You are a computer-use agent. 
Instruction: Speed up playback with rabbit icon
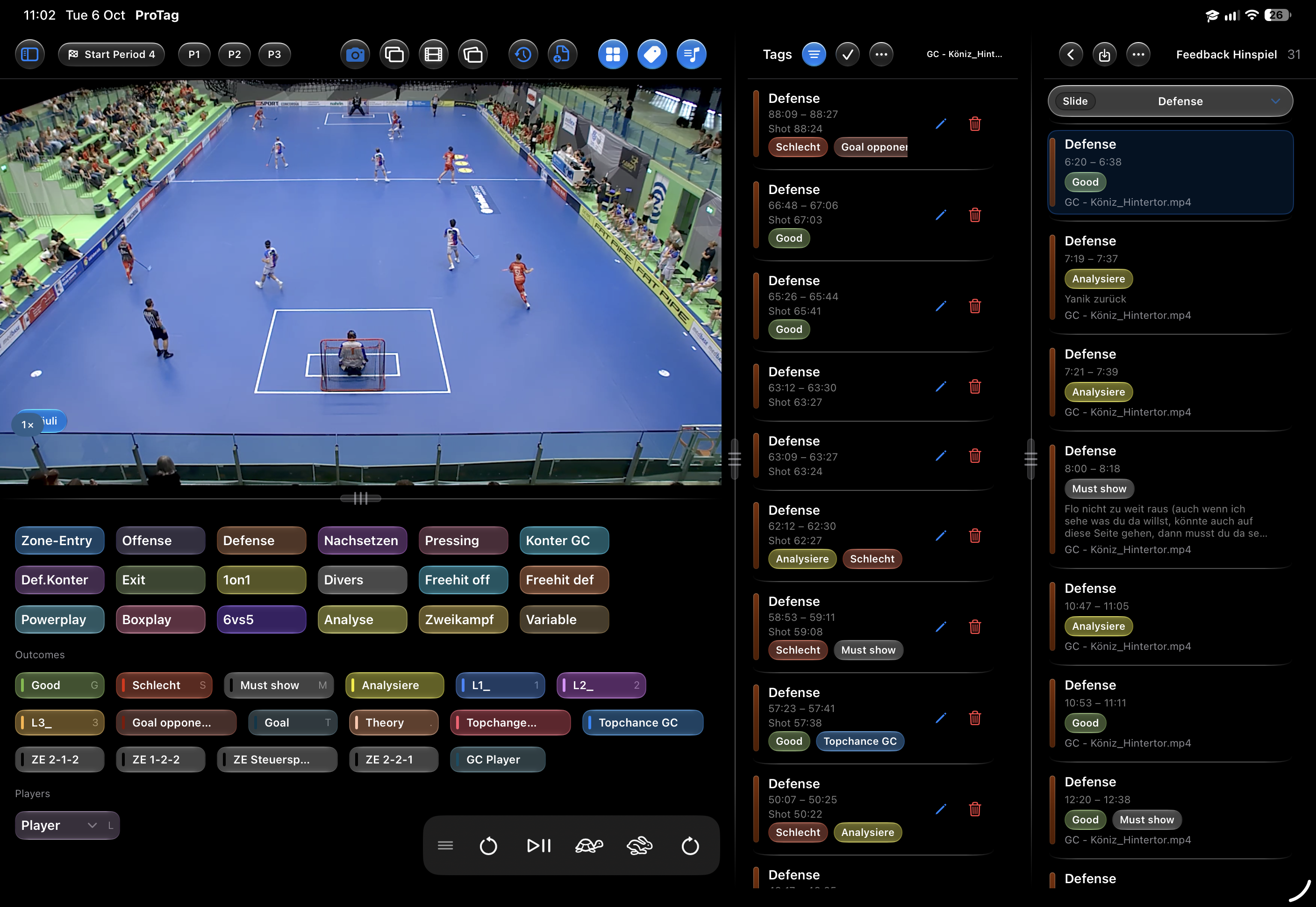[x=640, y=846]
